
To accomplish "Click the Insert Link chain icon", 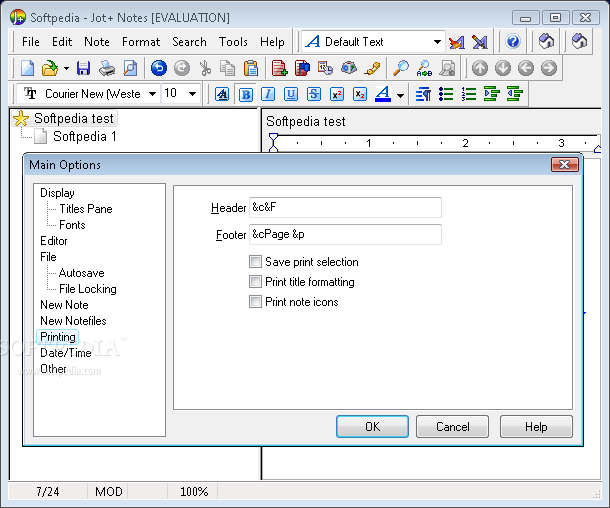I will point(372,68).
